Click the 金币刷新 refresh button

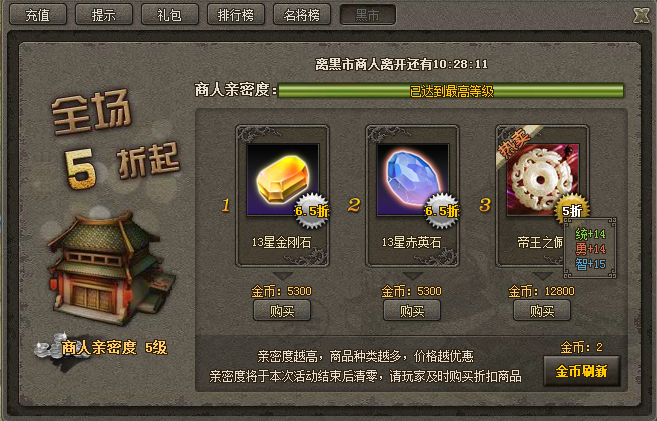[582, 371]
